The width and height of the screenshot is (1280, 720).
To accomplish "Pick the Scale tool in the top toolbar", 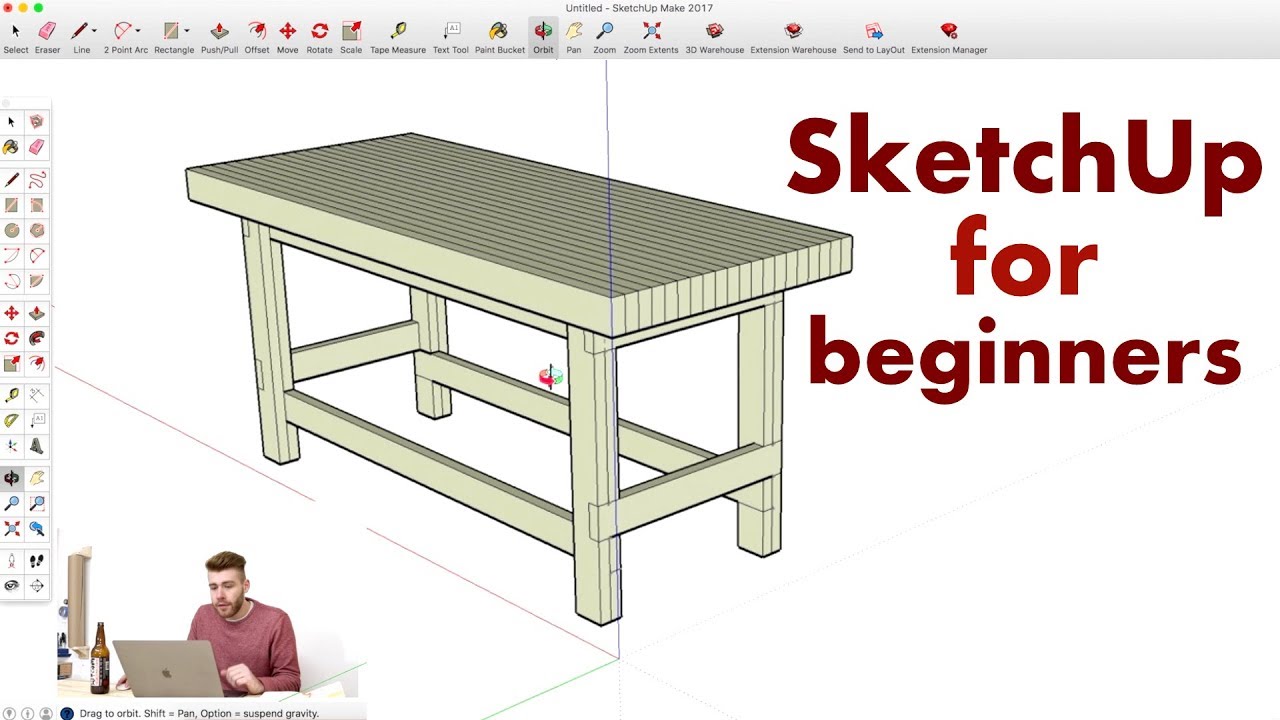I will pos(351,37).
